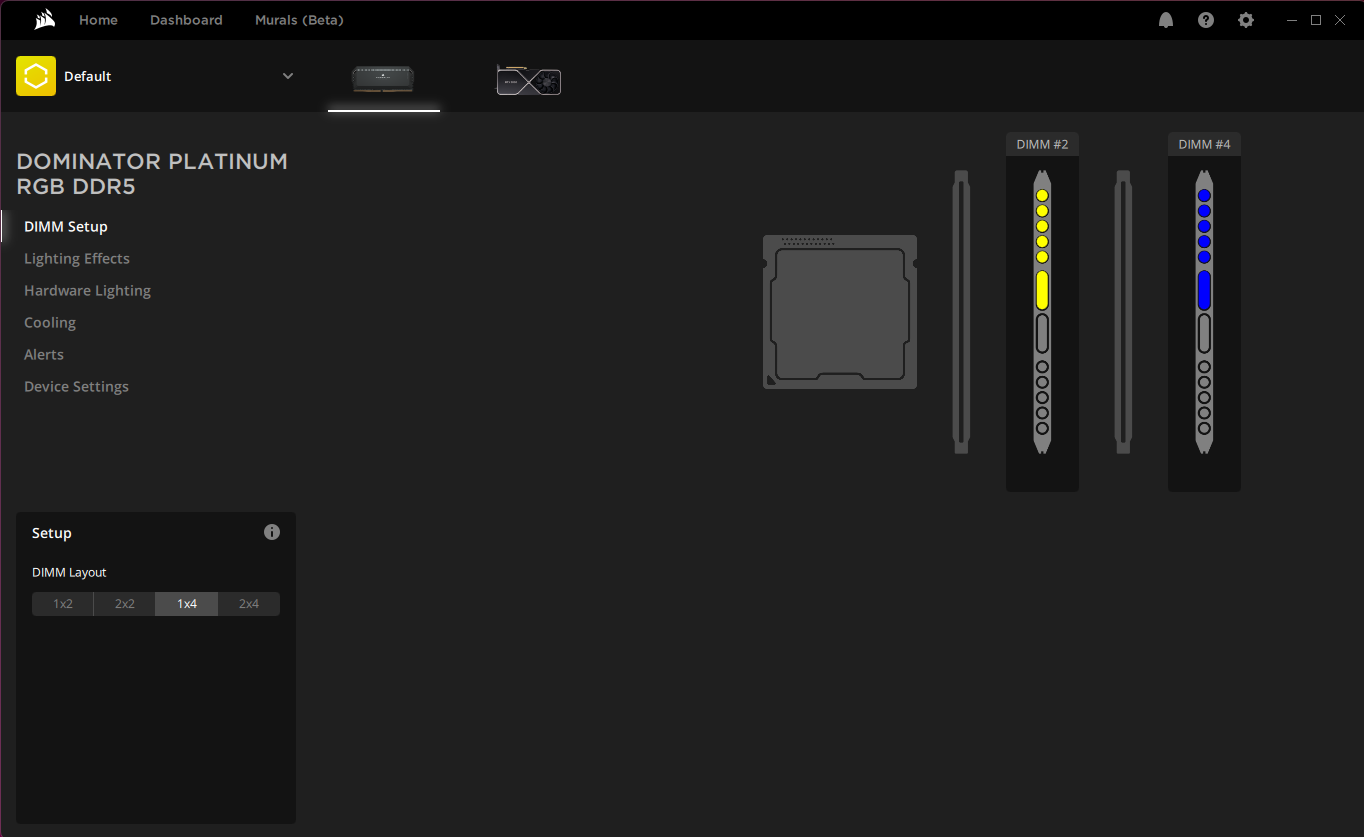Click the Corsair sails logo icon
The height and width of the screenshot is (837, 1364).
[44, 20]
